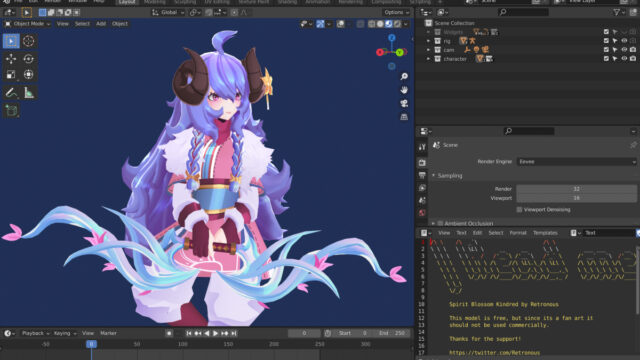Open the Playback dropdown in timeline
The image size is (640, 360).
coord(36,333)
